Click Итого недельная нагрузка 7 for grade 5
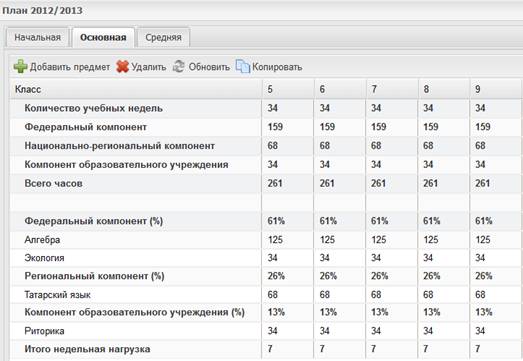 (x=270, y=349)
